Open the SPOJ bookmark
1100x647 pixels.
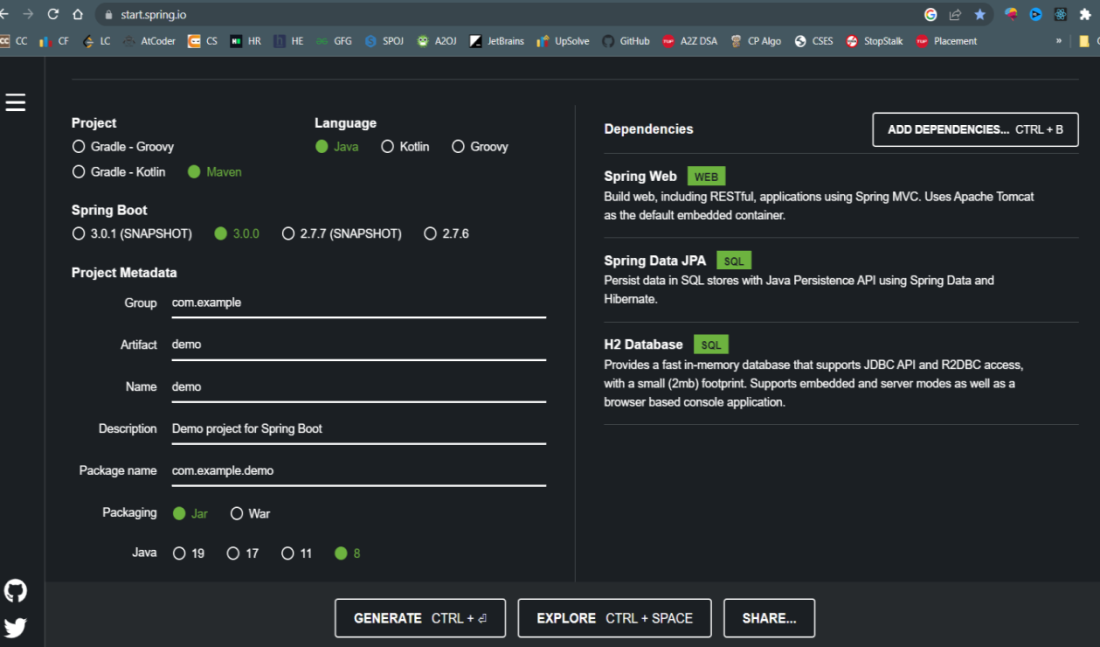(384, 41)
